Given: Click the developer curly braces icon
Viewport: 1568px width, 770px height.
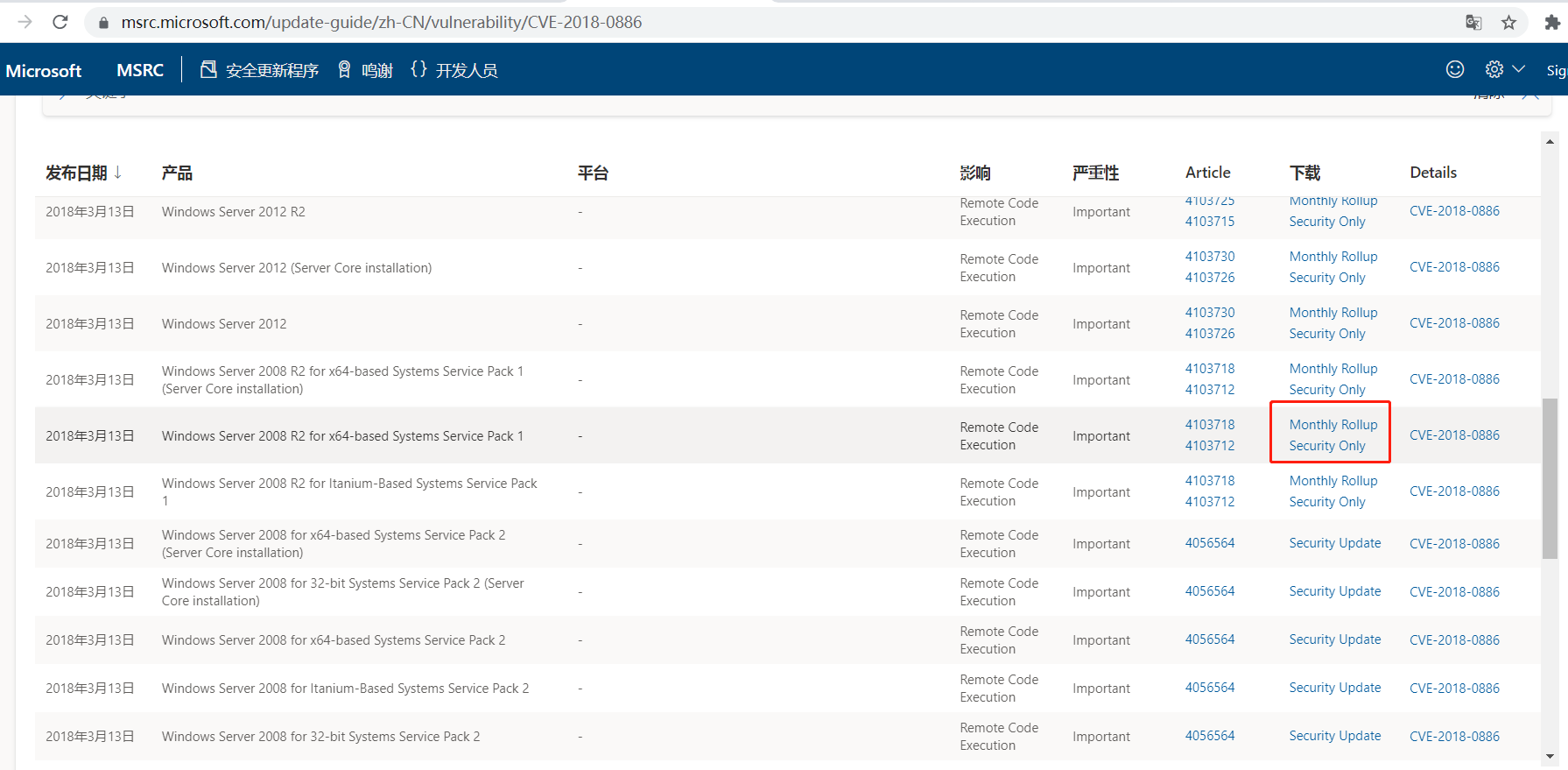Looking at the screenshot, I should pos(418,69).
